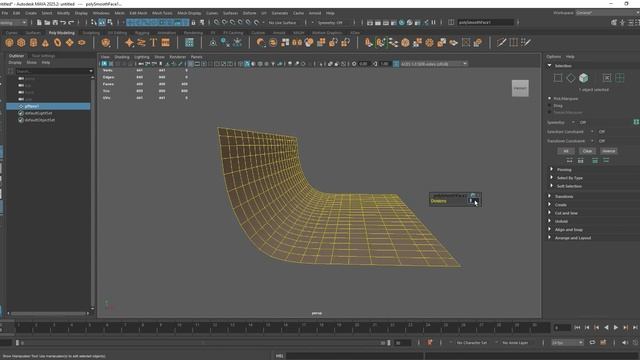The height and width of the screenshot is (360, 640).
Task: Click the Save Scene icon
Action: [55, 22]
